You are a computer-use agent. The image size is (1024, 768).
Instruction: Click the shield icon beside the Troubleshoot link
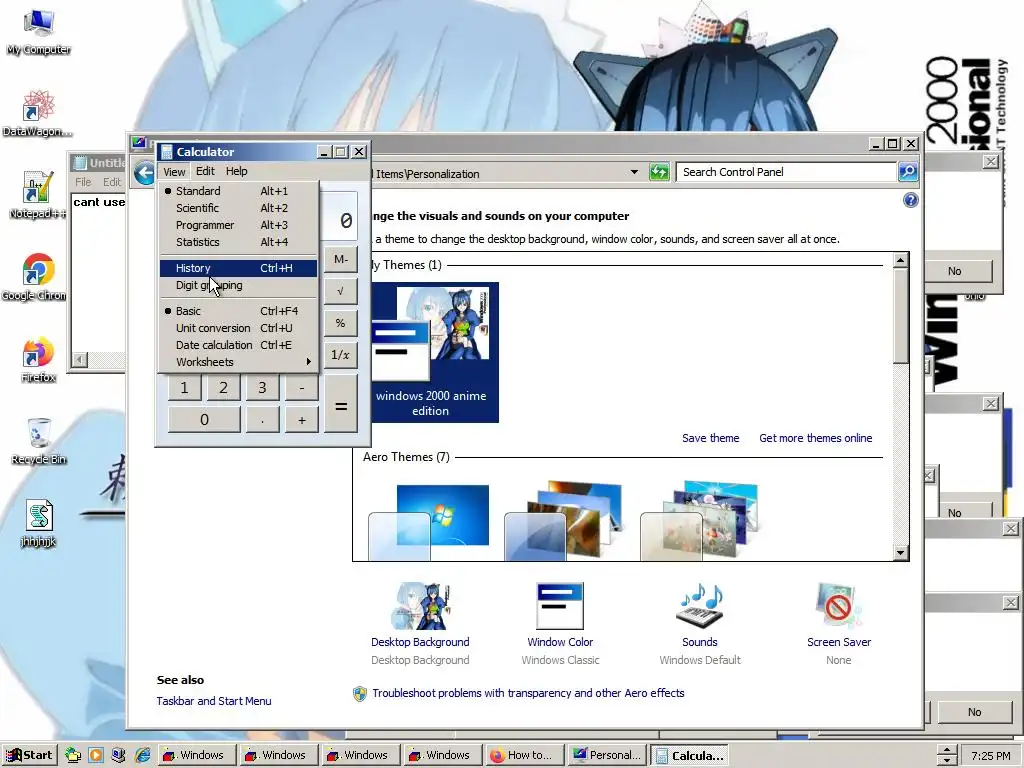click(x=360, y=694)
